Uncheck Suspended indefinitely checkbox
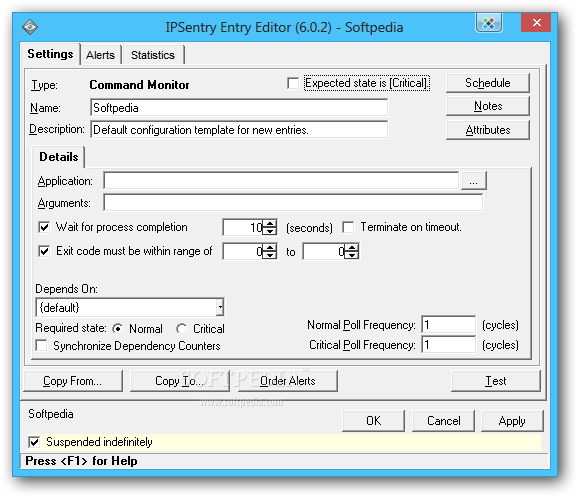The image size is (578, 497). point(34,442)
